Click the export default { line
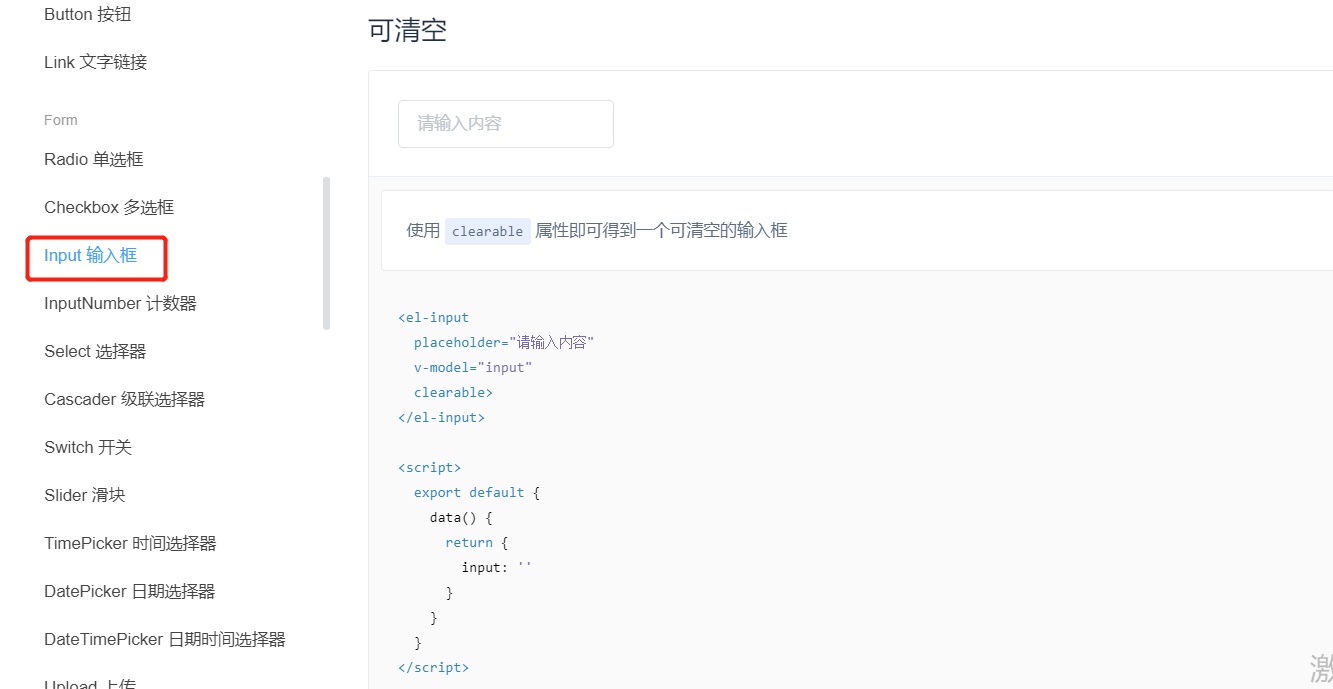 (477, 492)
